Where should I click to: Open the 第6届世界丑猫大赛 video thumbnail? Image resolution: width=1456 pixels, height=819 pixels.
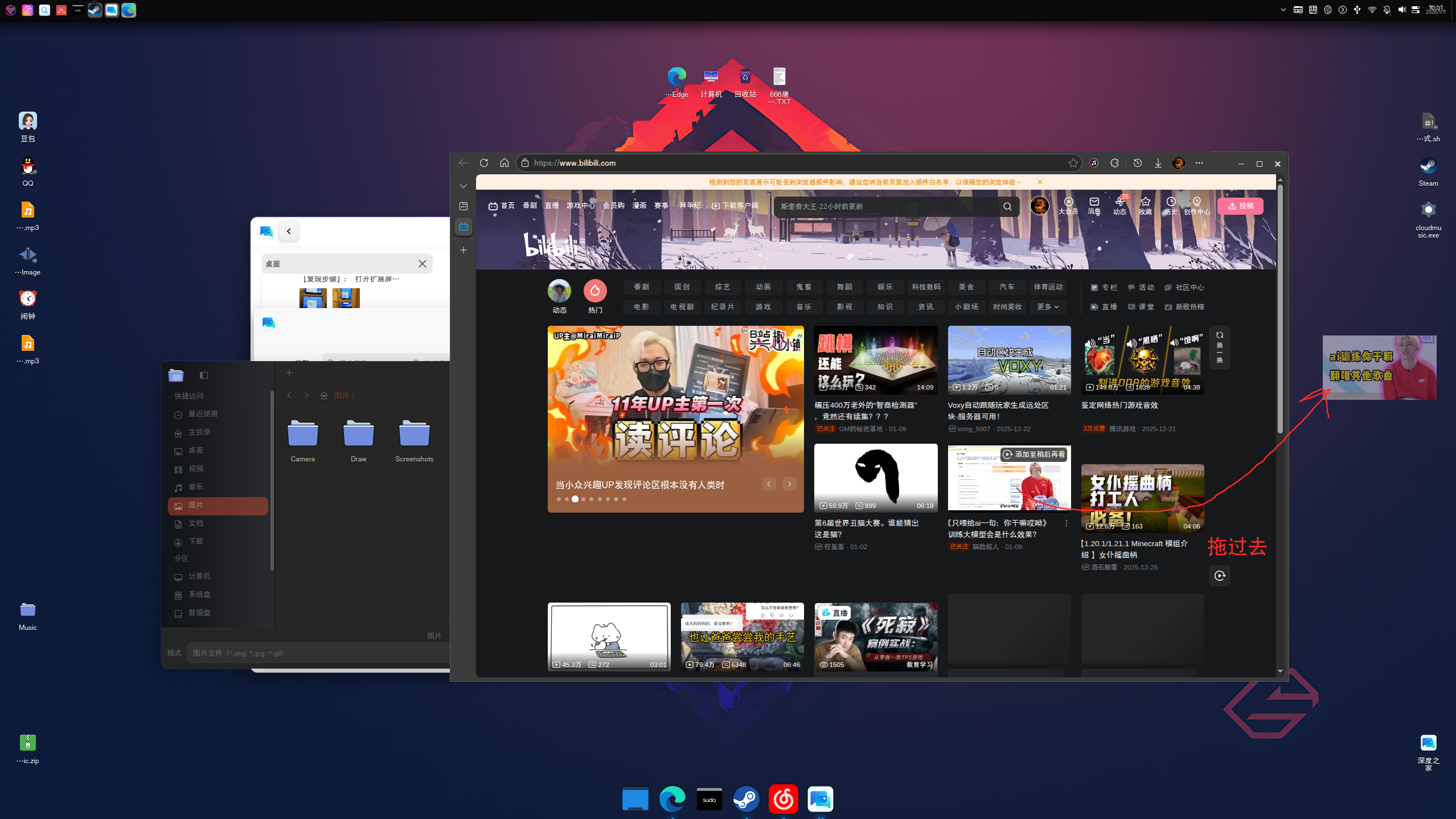pyautogui.click(x=875, y=477)
